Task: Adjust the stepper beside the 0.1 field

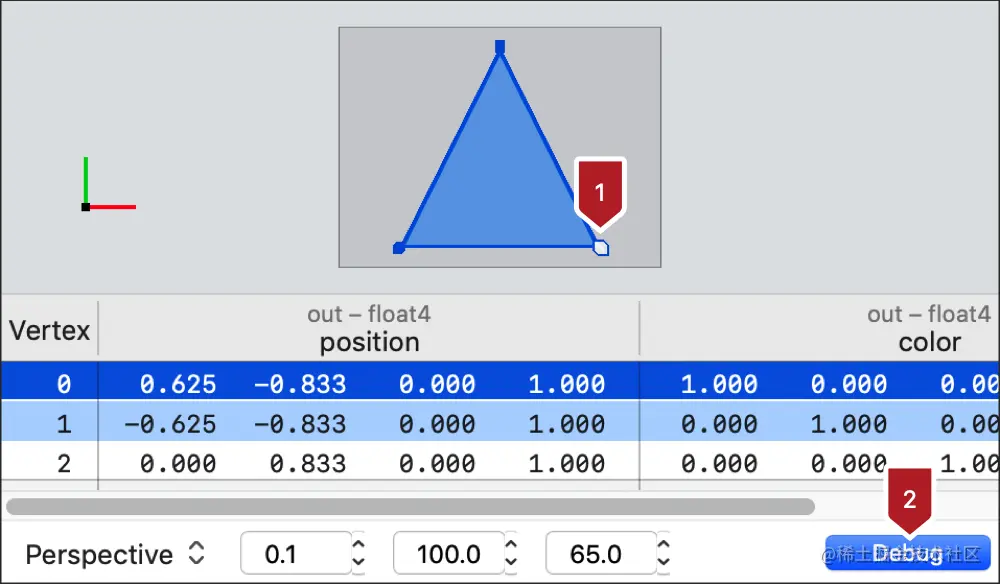Action: click(x=358, y=553)
